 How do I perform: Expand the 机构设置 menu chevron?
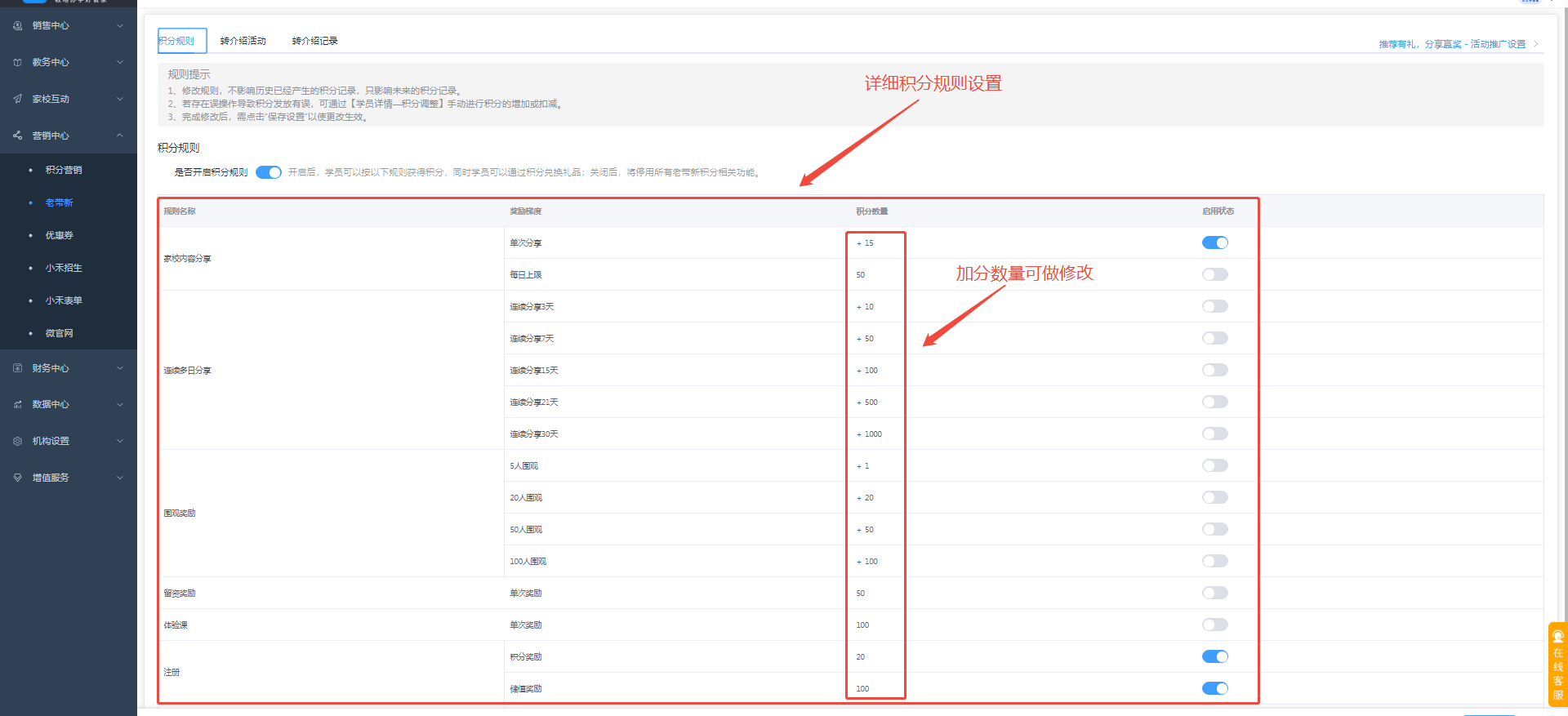120,441
